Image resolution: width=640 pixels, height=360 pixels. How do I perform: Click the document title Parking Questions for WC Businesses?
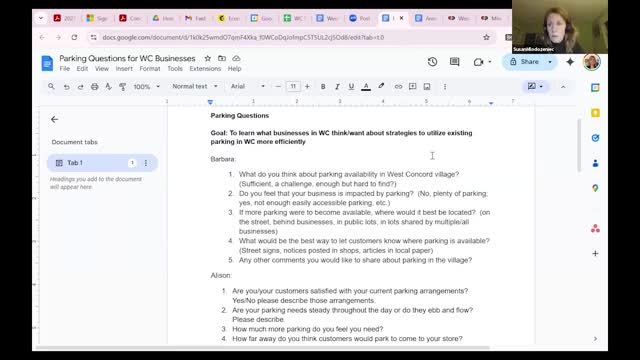127,58
